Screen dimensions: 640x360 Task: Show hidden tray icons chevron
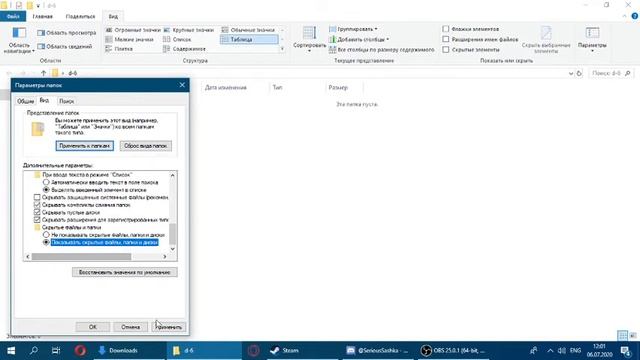tap(550, 351)
